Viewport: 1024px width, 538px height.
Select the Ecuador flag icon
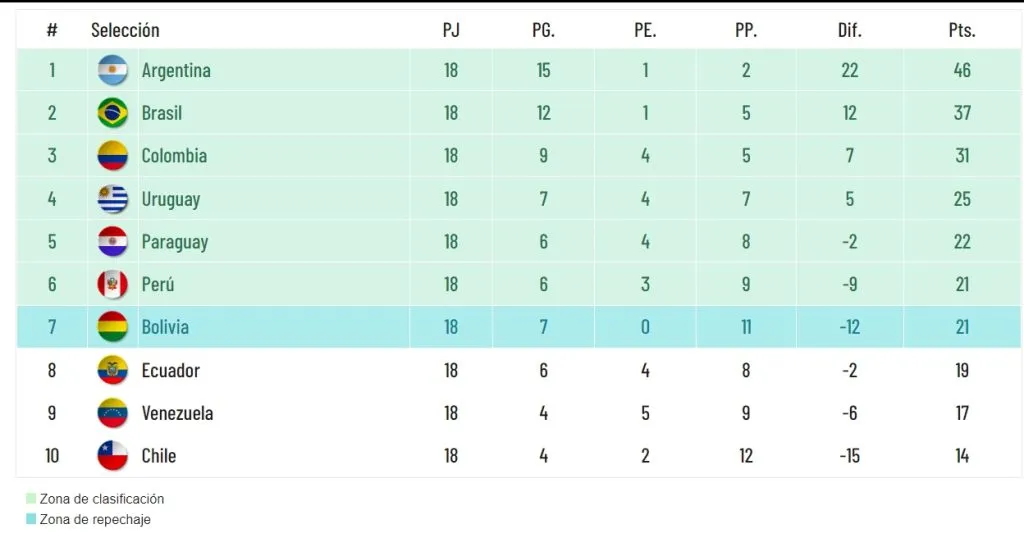pyautogui.click(x=113, y=370)
